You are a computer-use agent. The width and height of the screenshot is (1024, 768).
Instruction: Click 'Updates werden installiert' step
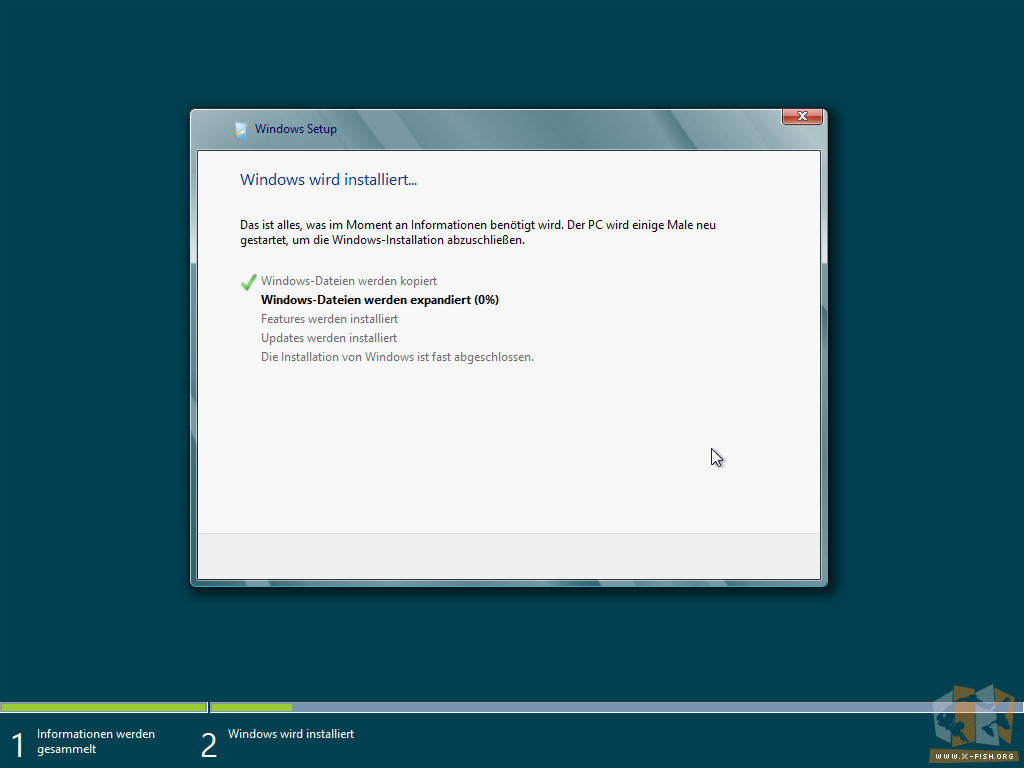click(328, 338)
